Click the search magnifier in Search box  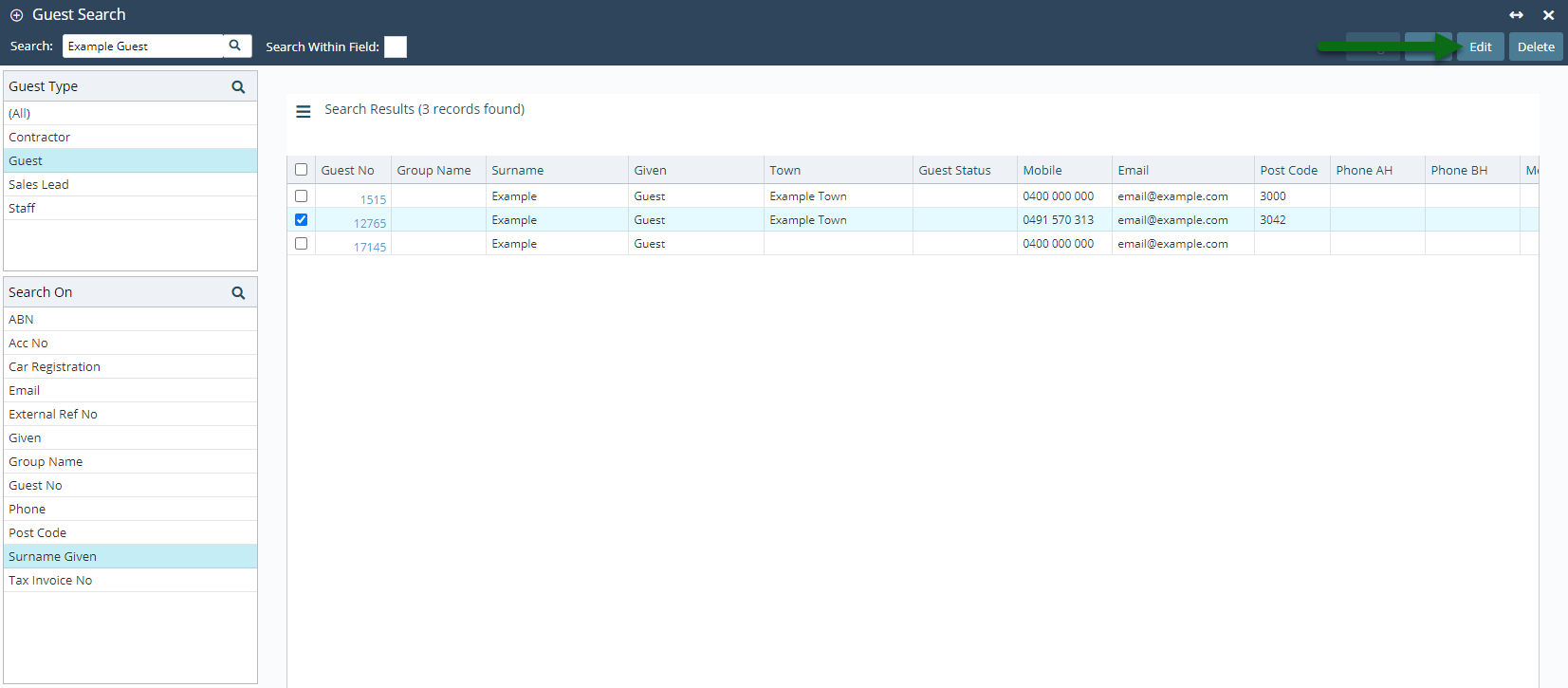click(235, 46)
